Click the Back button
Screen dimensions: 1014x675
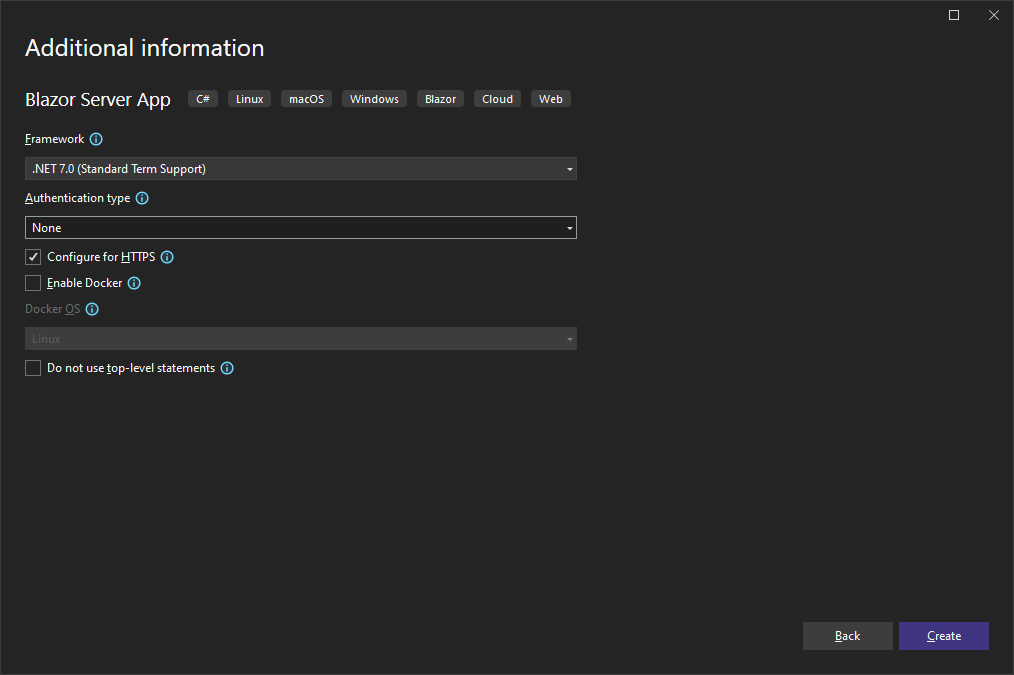pyautogui.click(x=848, y=636)
